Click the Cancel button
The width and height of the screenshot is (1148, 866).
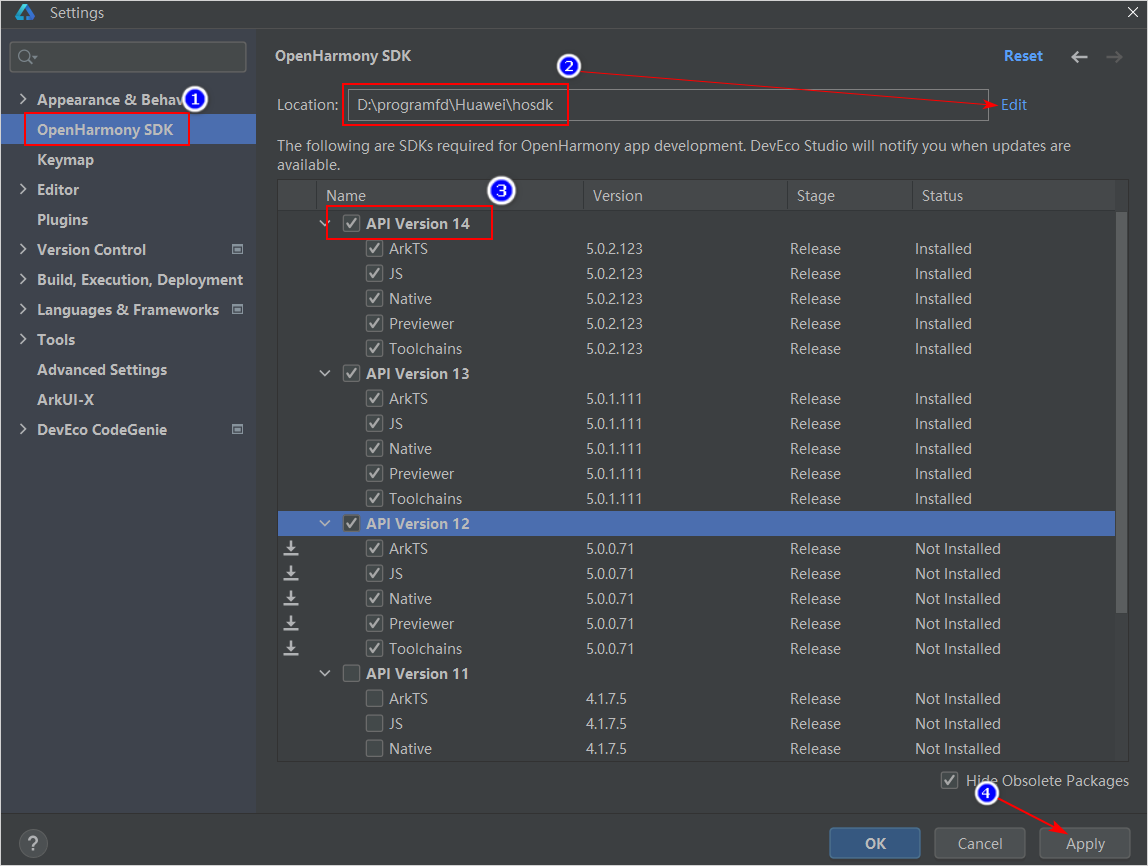tap(980, 843)
